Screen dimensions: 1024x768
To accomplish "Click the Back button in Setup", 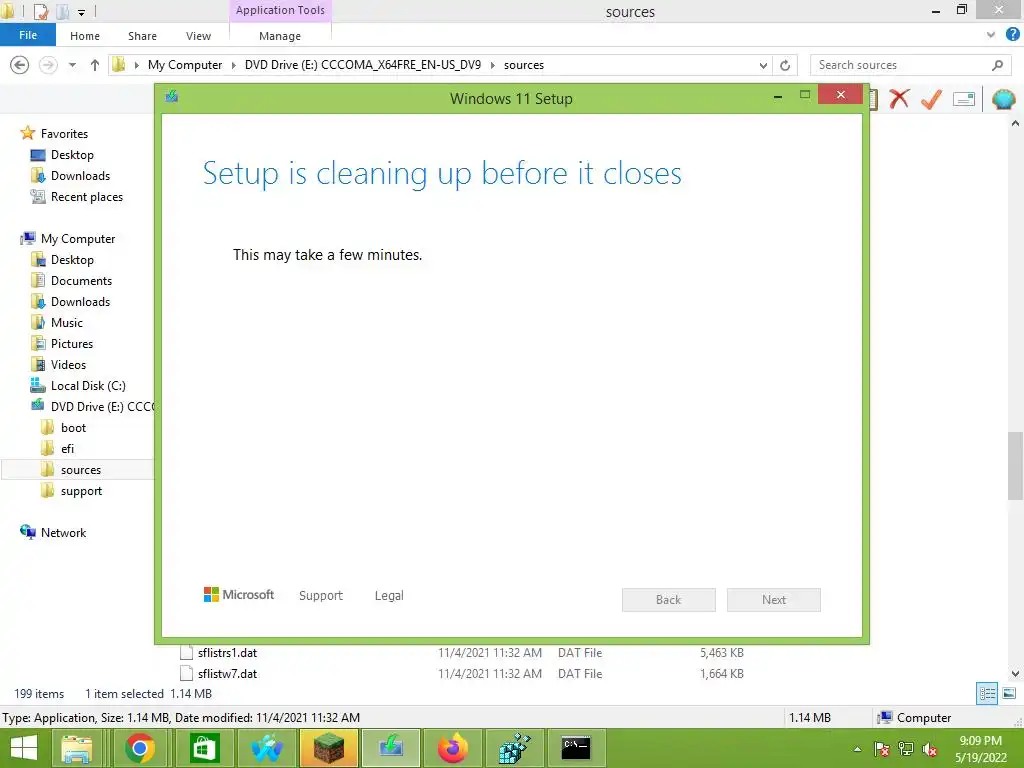I will coord(669,600).
